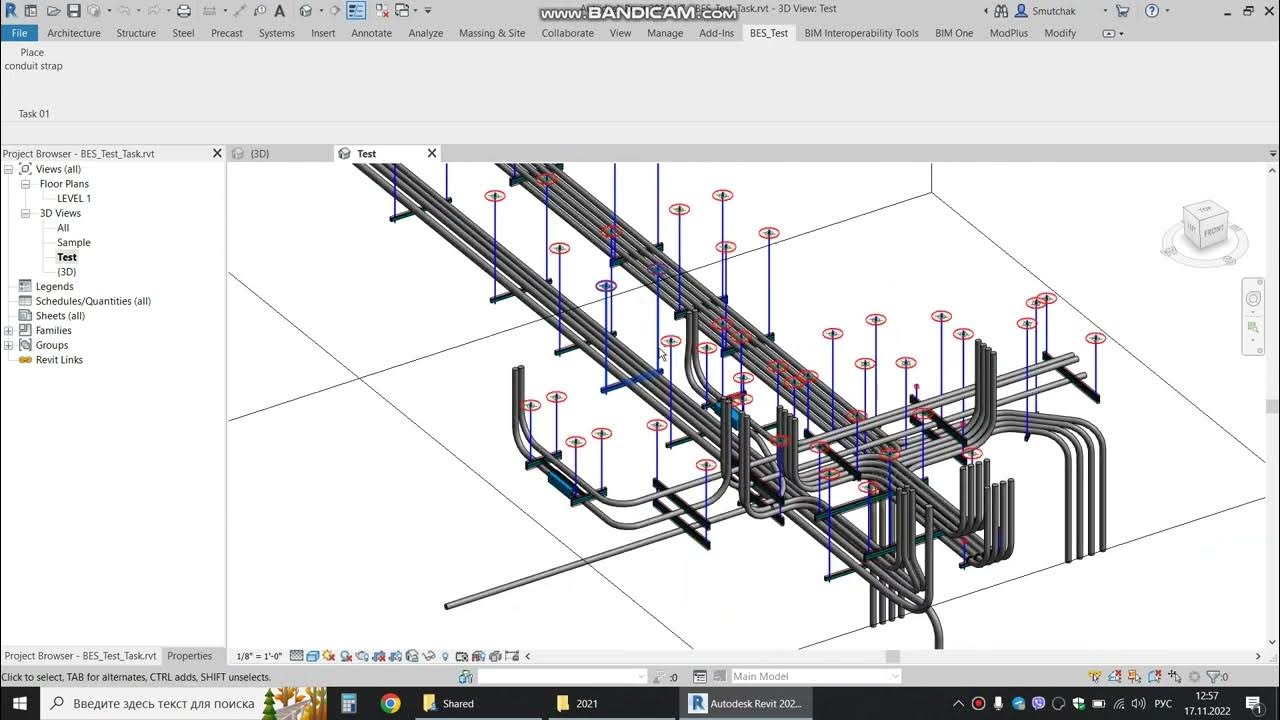Expand the Families tree node

pos(8,330)
